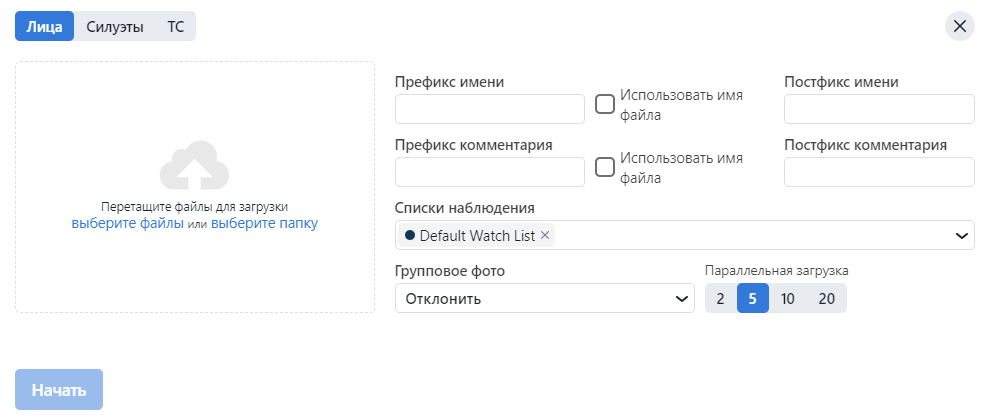Focus the Постфикс имени input field

[879, 109]
